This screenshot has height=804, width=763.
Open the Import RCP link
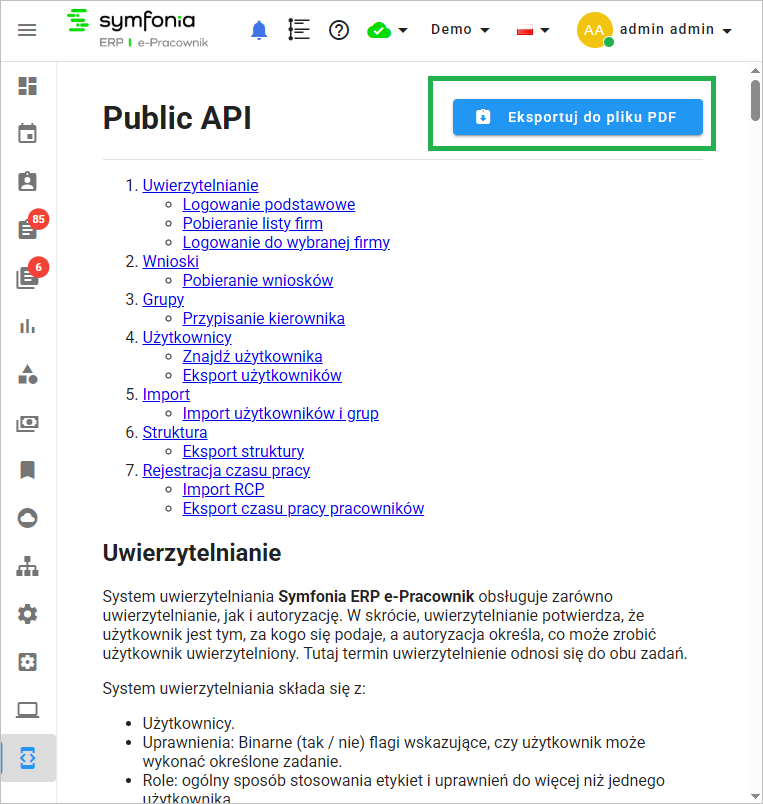pyautogui.click(x=224, y=489)
